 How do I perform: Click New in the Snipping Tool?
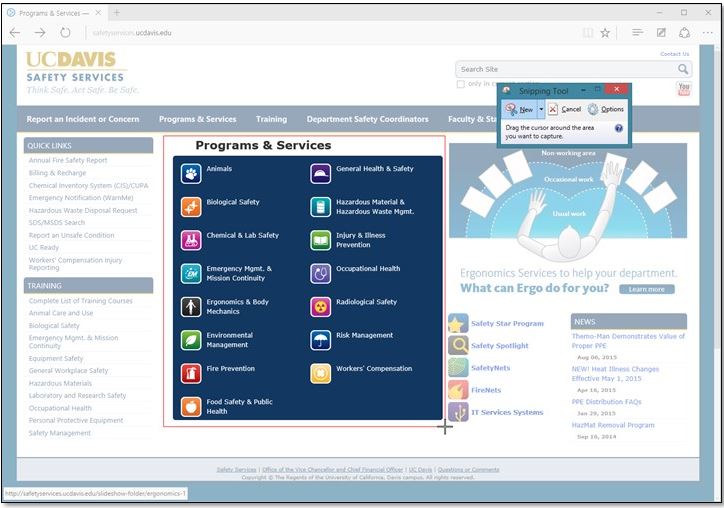pyautogui.click(x=519, y=109)
